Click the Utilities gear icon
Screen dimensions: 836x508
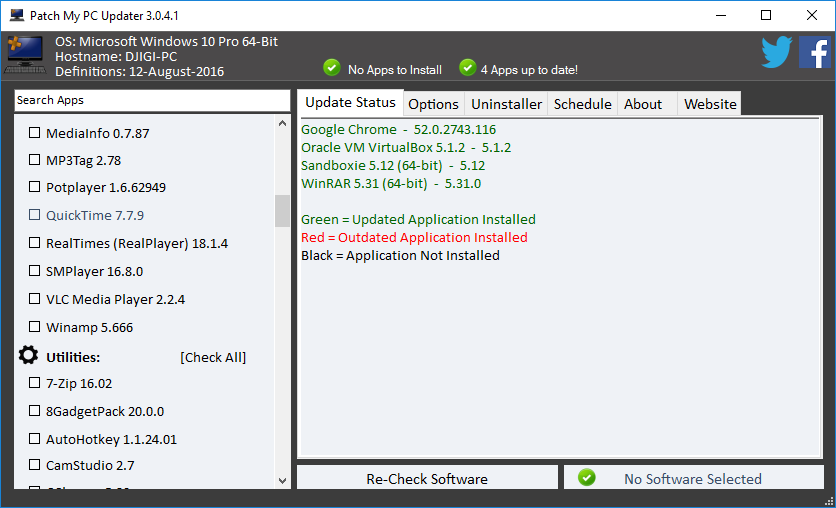pyautogui.click(x=28, y=356)
